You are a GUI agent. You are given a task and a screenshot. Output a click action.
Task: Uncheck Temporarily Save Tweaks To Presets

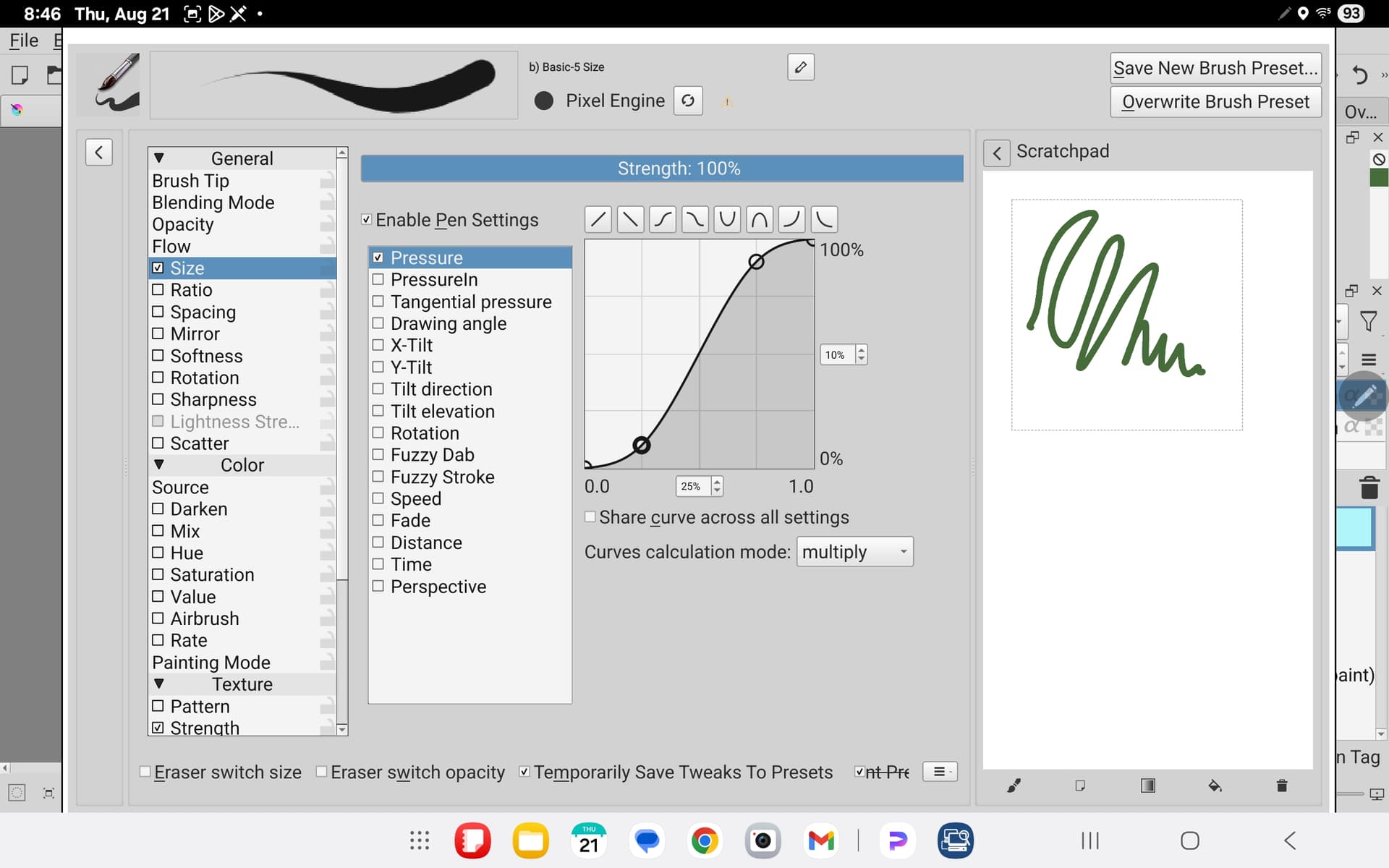click(524, 773)
